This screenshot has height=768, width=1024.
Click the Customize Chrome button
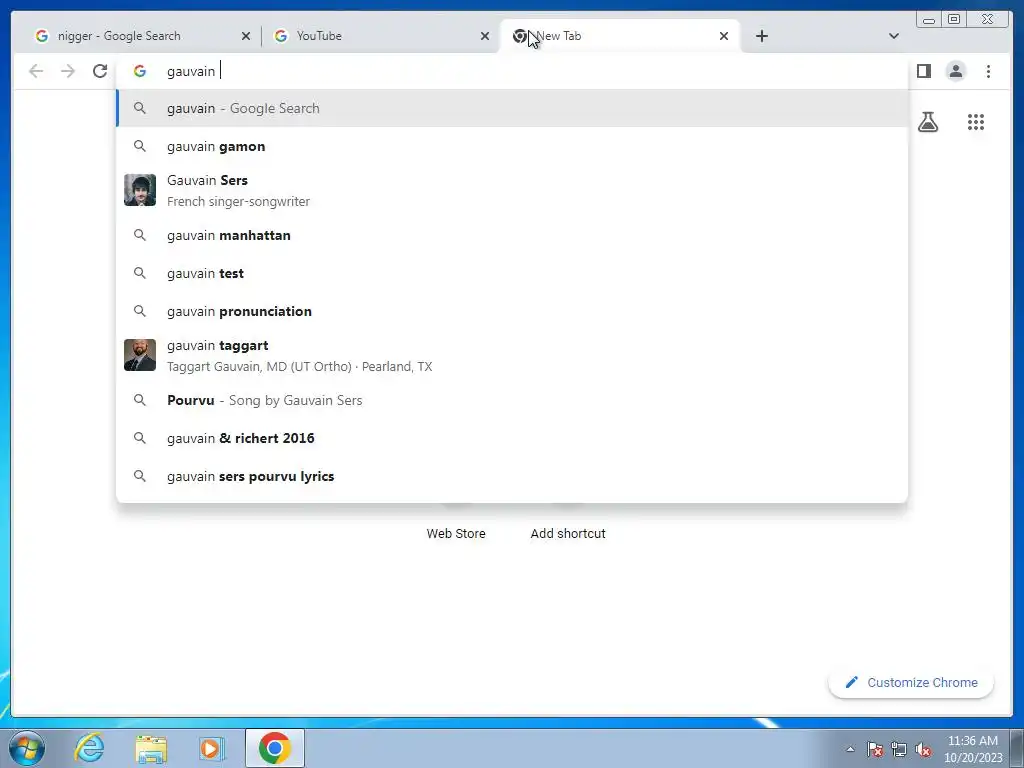[911, 682]
